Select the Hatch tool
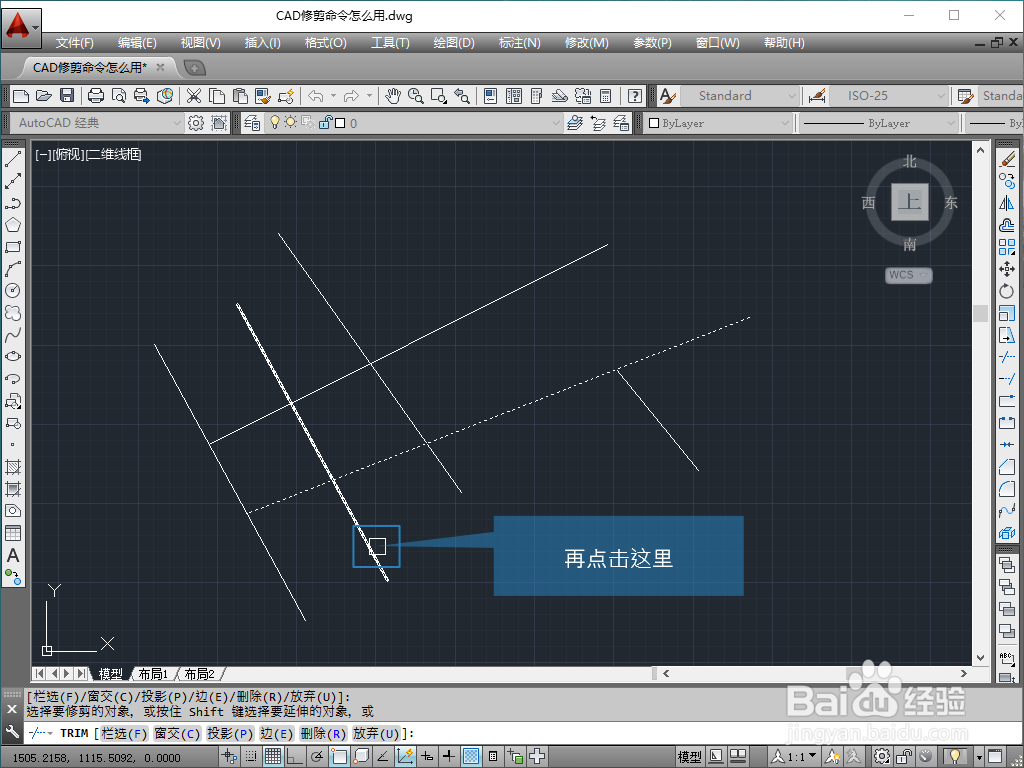1024x768 pixels. coord(13,467)
